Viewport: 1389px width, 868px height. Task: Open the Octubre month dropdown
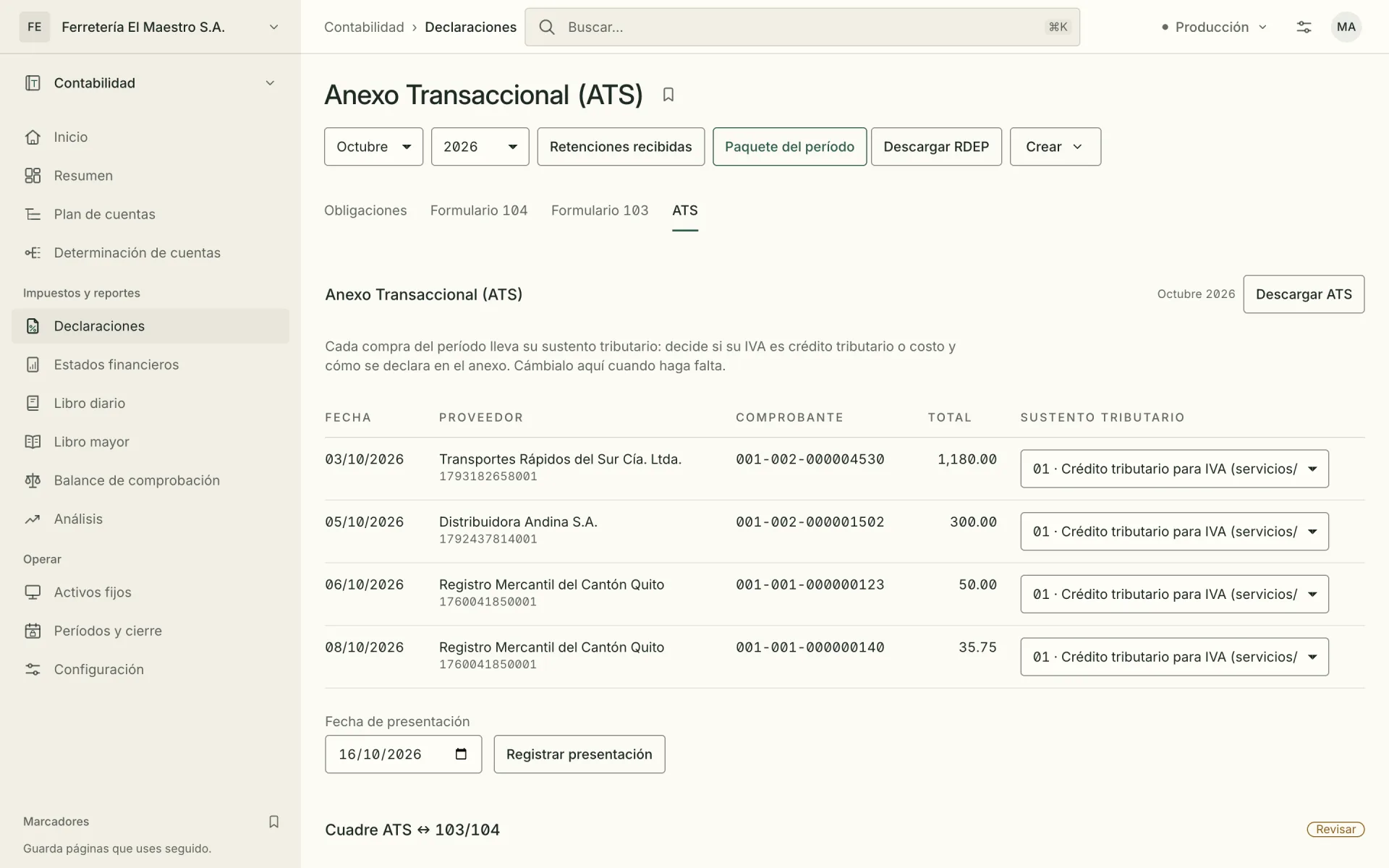[x=373, y=147]
